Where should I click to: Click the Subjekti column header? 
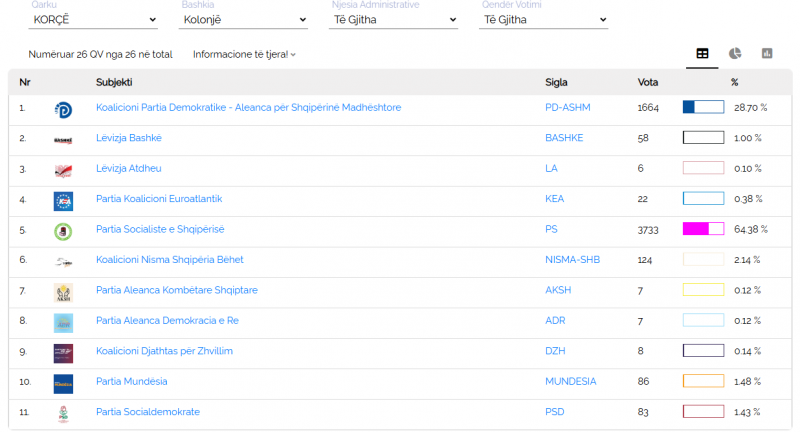click(x=114, y=82)
